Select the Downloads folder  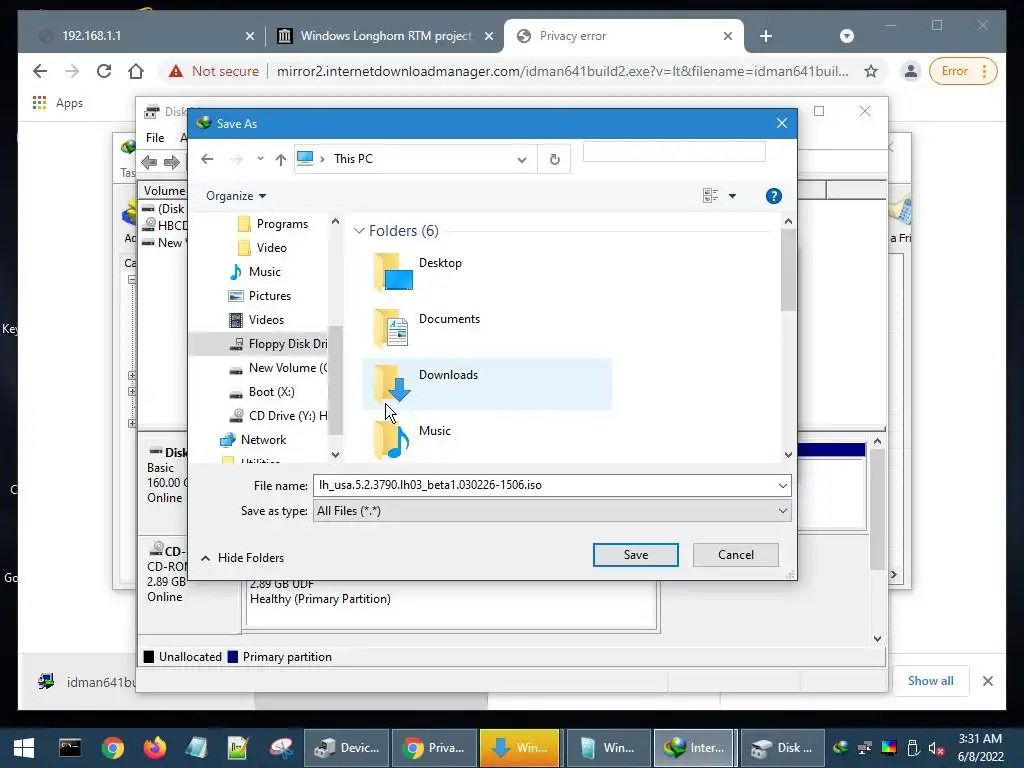tap(487, 384)
